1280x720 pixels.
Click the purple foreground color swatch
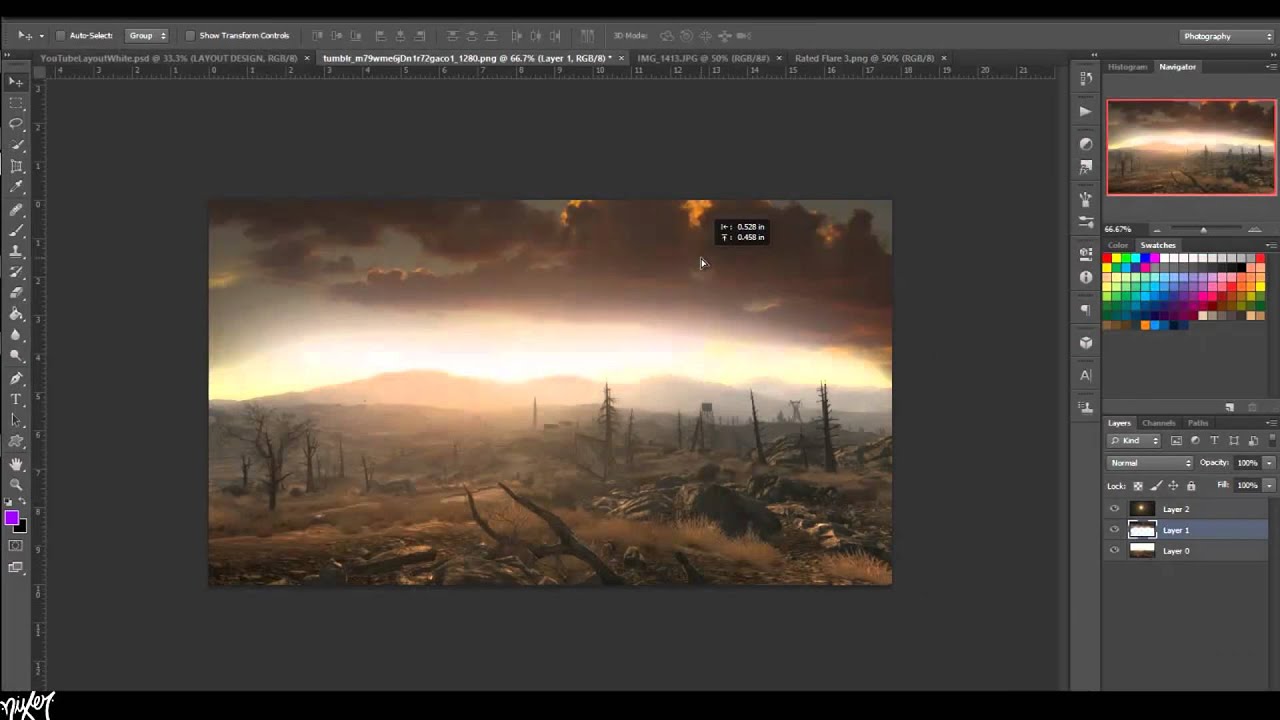point(11,518)
